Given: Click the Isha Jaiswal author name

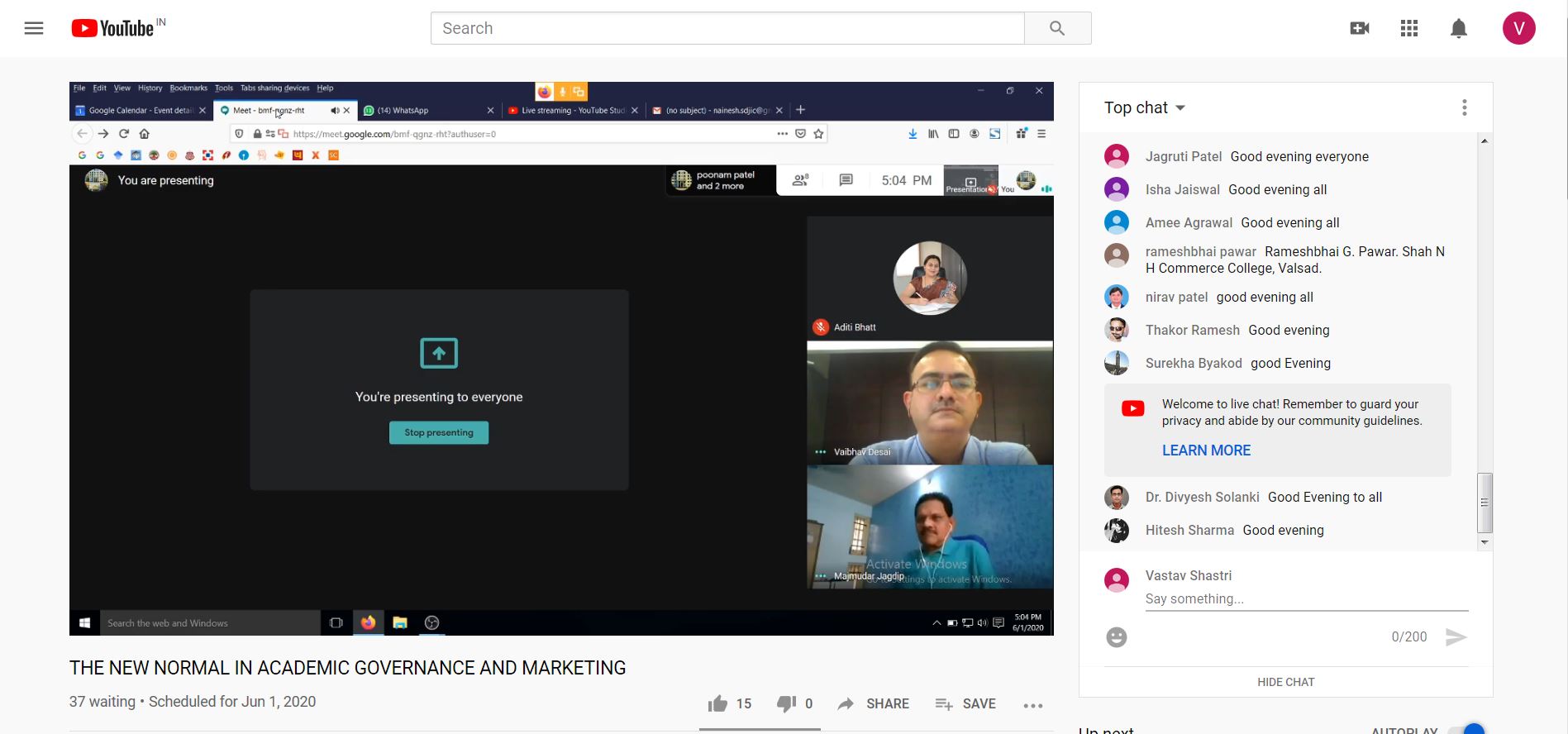Looking at the screenshot, I should [x=1182, y=189].
